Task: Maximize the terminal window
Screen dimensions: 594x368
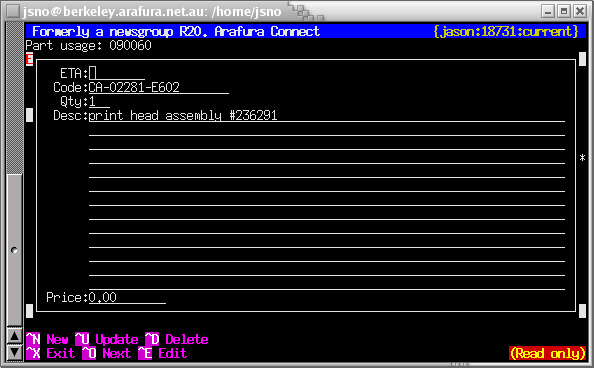Action: click(564, 11)
